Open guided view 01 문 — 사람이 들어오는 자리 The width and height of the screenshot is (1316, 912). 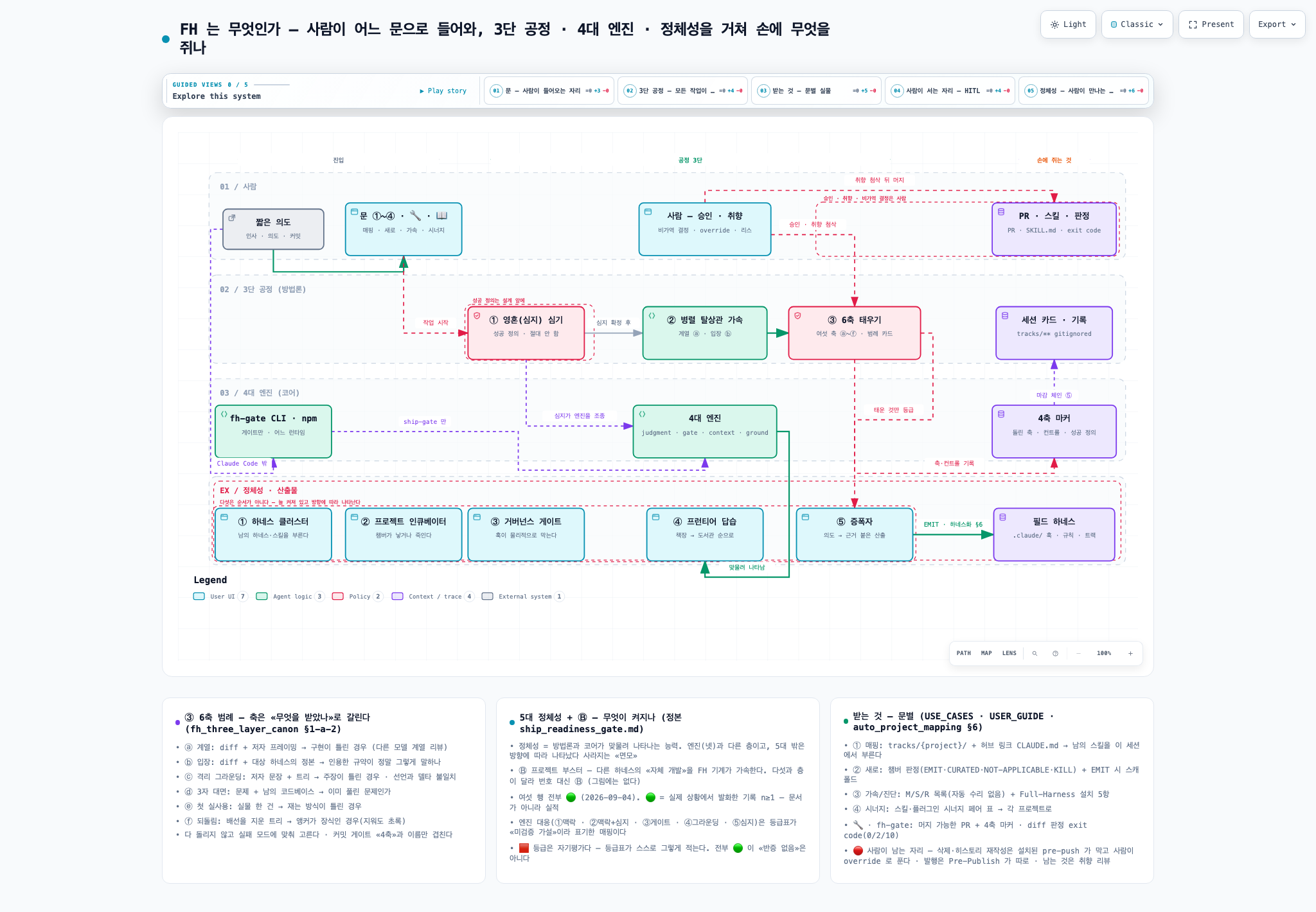click(x=549, y=91)
